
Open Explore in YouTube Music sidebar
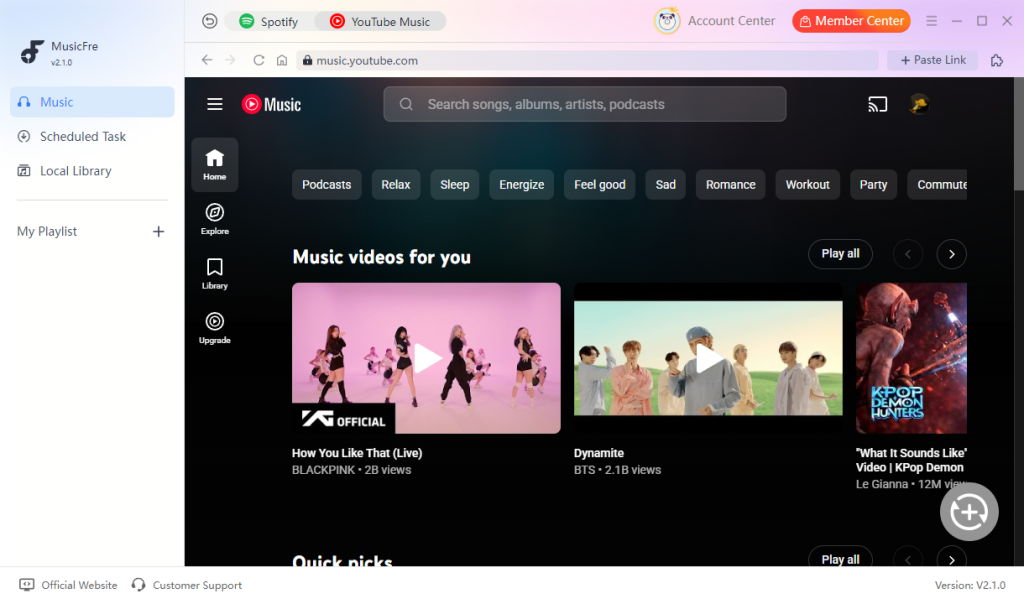click(214, 219)
